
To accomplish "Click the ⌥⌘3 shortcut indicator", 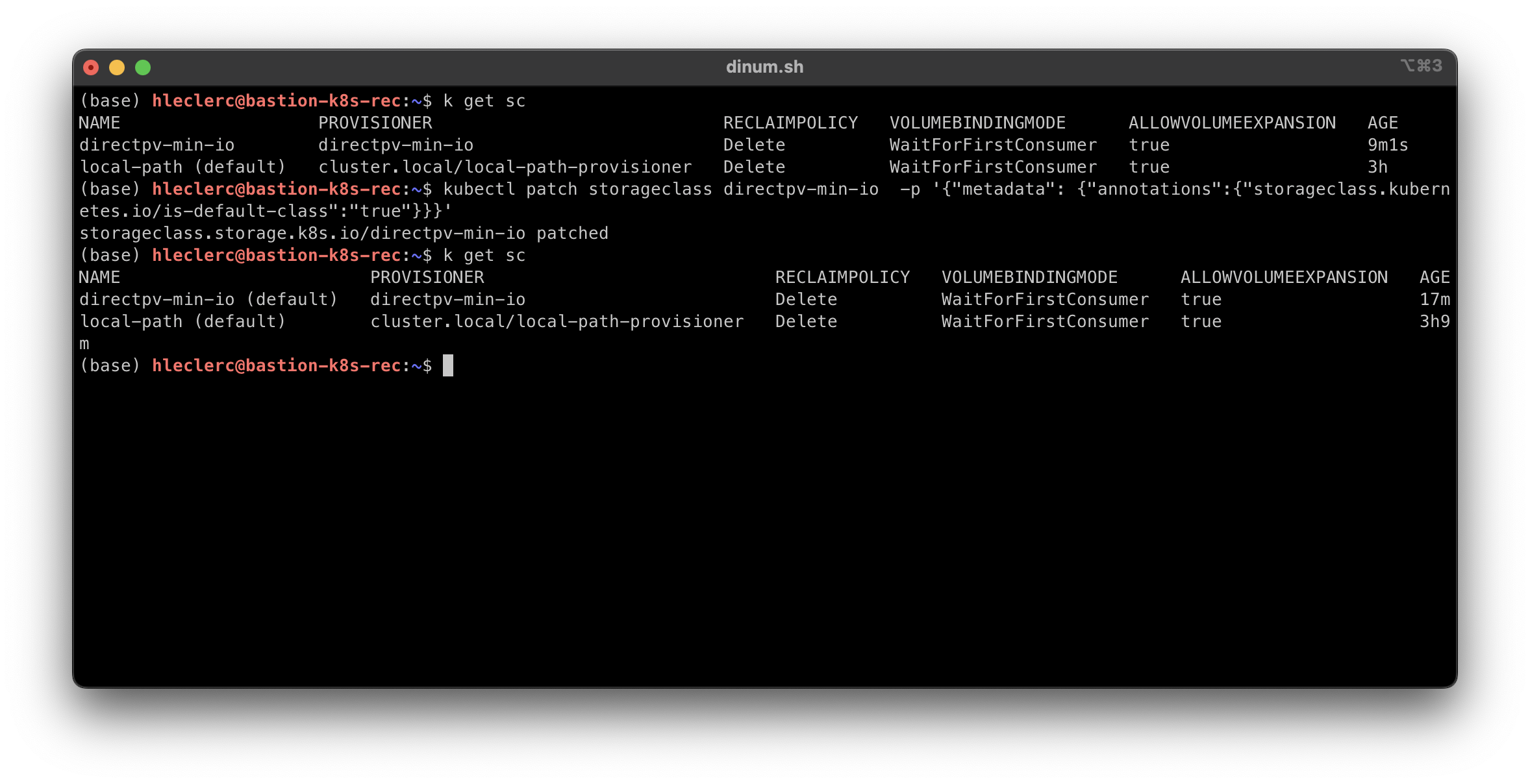I will click(x=1421, y=66).
